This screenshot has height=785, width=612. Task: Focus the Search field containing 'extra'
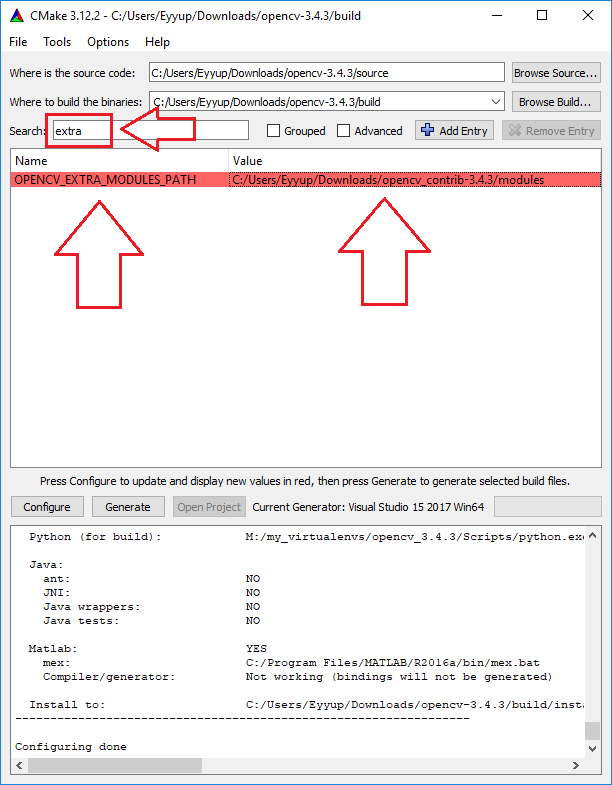[151, 131]
